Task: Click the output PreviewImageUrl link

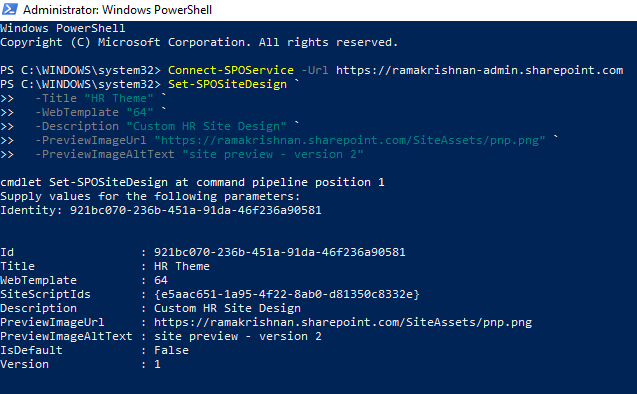Action: 343,322
